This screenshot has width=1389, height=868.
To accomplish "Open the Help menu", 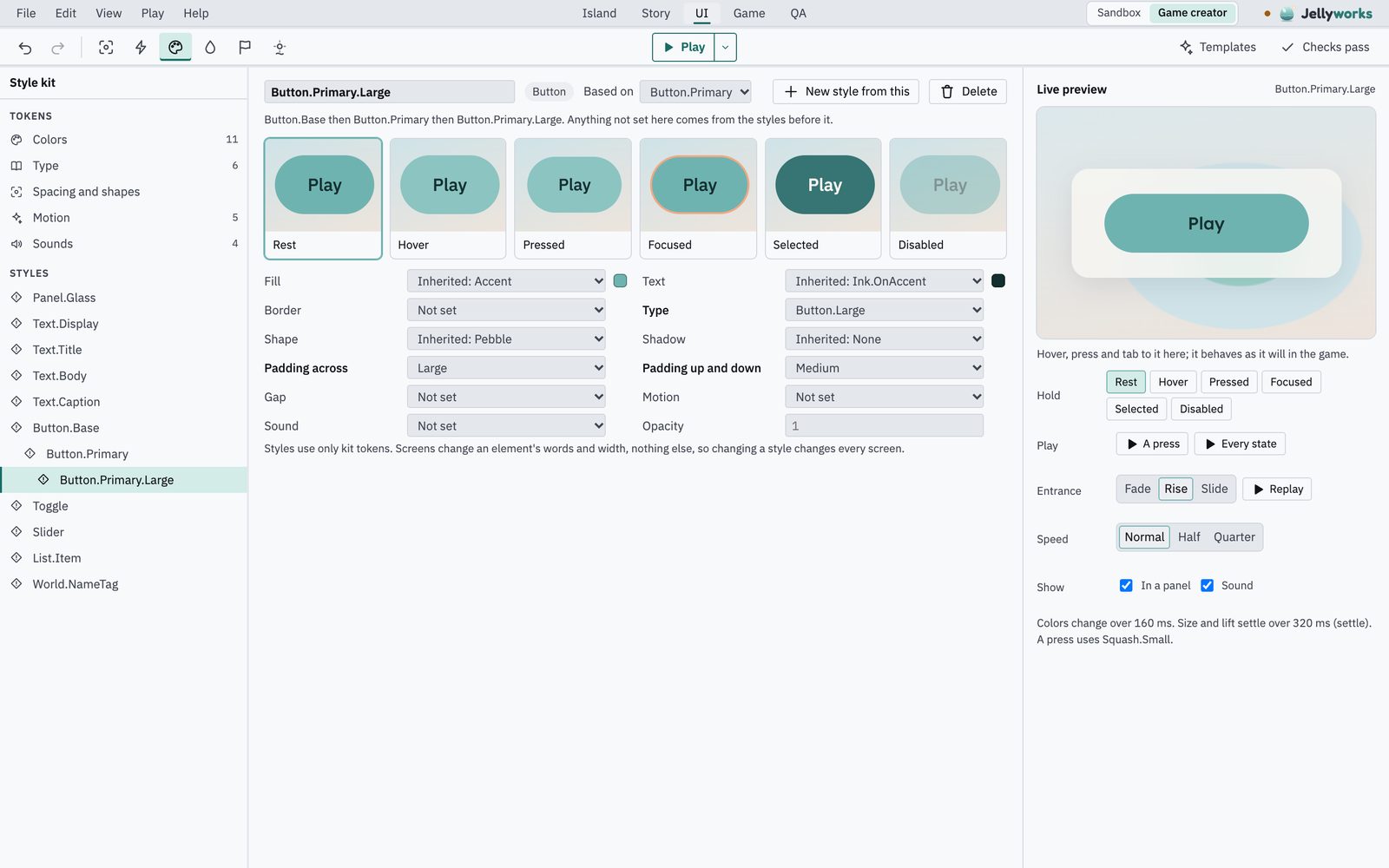I will [196, 13].
